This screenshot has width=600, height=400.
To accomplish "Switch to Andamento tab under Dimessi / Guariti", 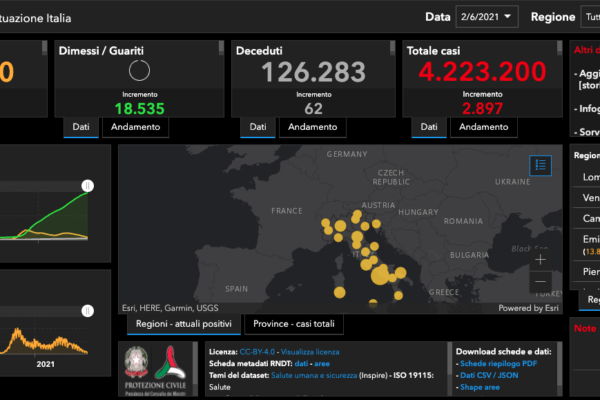I will (x=136, y=127).
